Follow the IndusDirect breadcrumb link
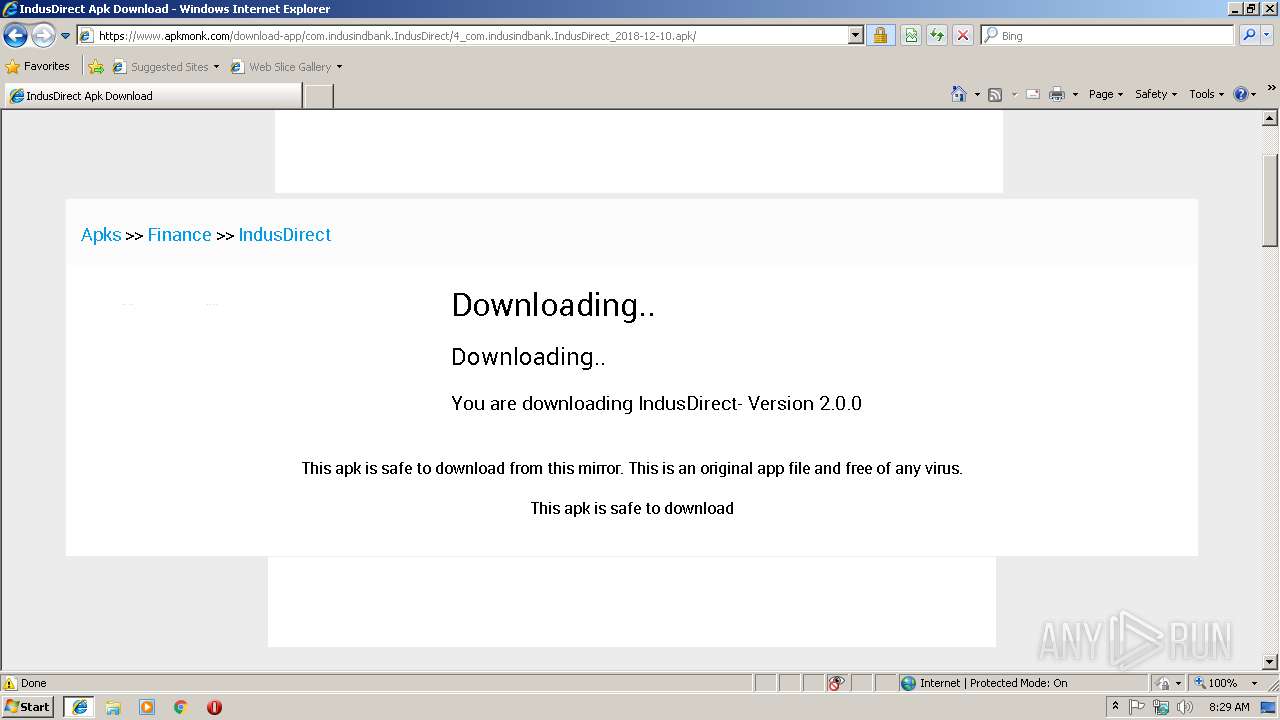Image resolution: width=1280 pixels, height=720 pixels. [285, 235]
